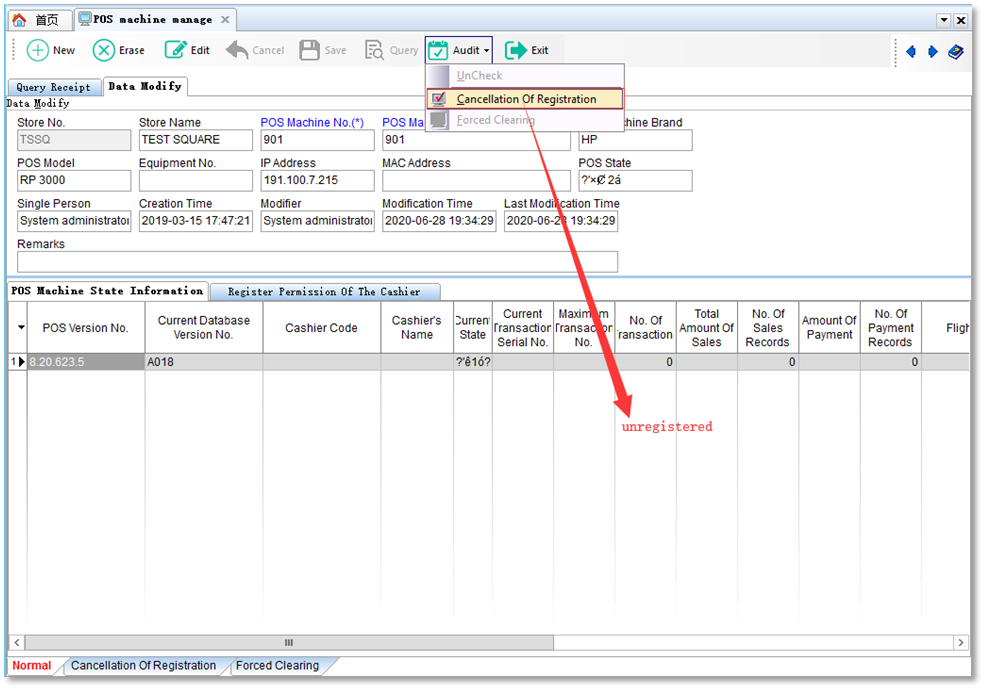The height and width of the screenshot is (690, 985).
Task: Open Register Permission Of The Cashier tab
Action: pos(324,292)
